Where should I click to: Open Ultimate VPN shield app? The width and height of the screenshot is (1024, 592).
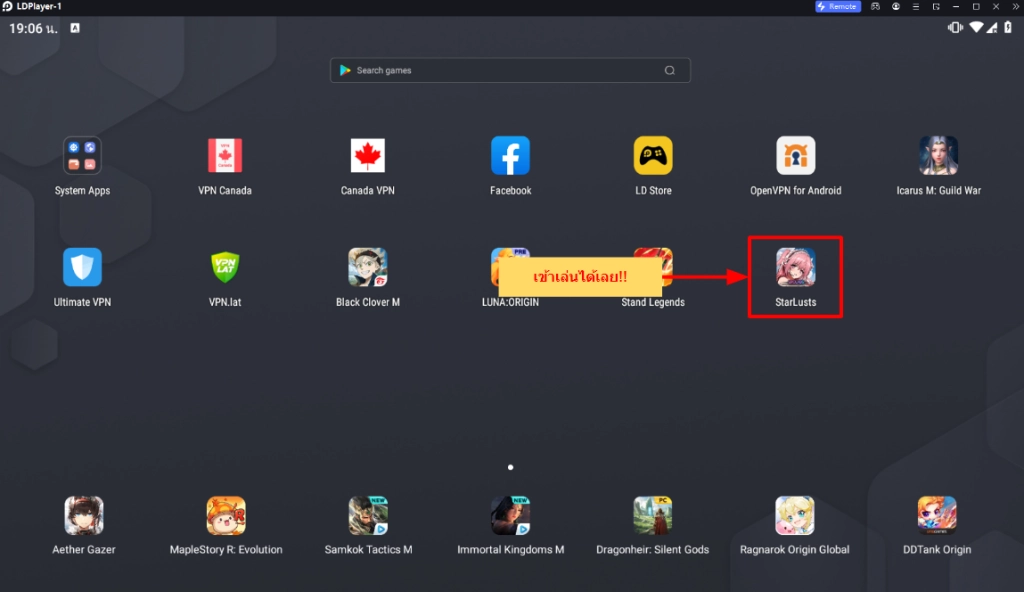82,267
